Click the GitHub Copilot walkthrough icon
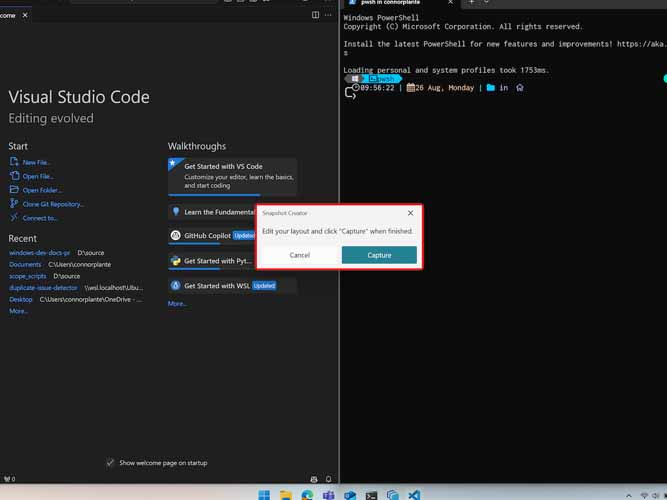The width and height of the screenshot is (667, 500). pyautogui.click(x=175, y=235)
